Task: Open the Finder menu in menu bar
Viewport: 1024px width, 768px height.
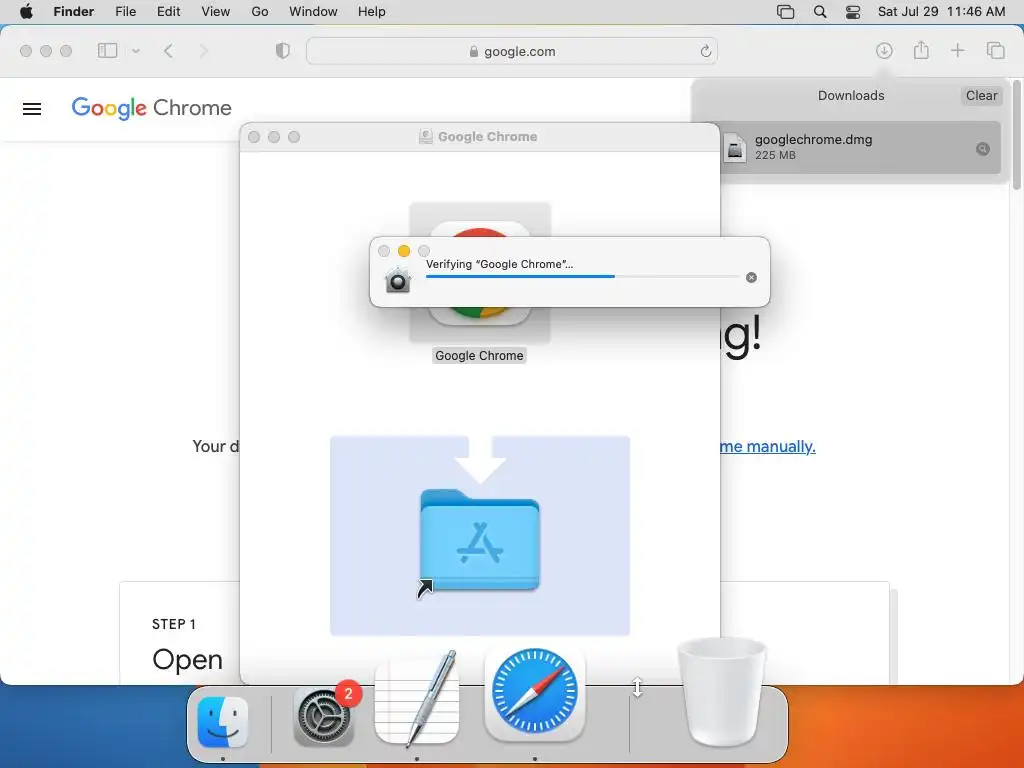Action: [x=74, y=12]
